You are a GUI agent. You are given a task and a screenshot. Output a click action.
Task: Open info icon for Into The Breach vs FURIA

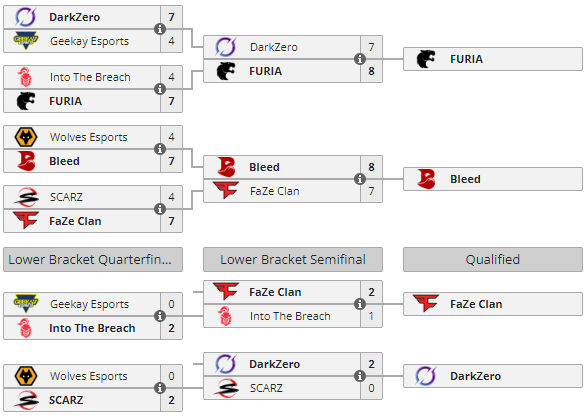(x=160, y=89)
